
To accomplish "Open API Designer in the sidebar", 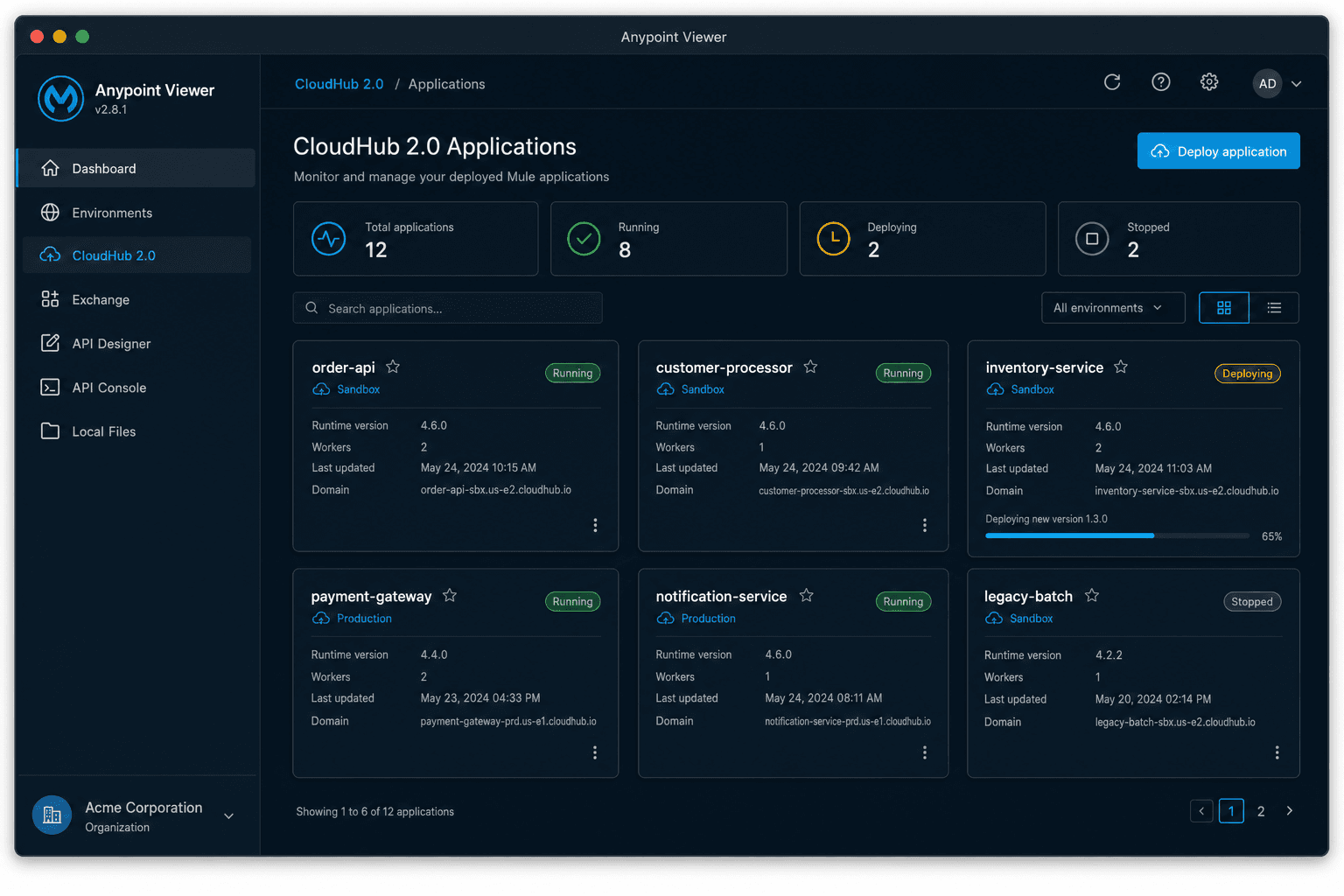I will 136,344.
